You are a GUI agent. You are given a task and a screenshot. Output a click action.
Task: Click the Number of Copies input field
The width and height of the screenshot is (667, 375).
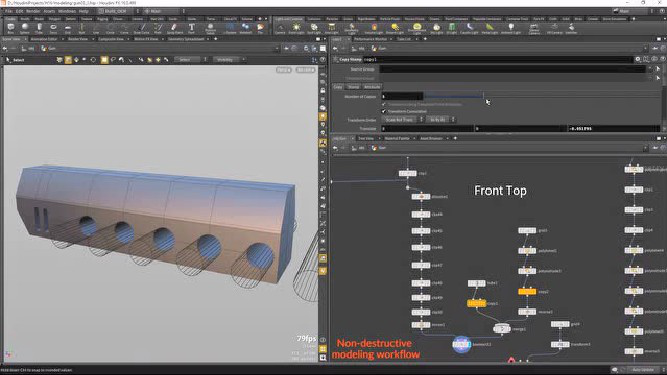(402, 97)
